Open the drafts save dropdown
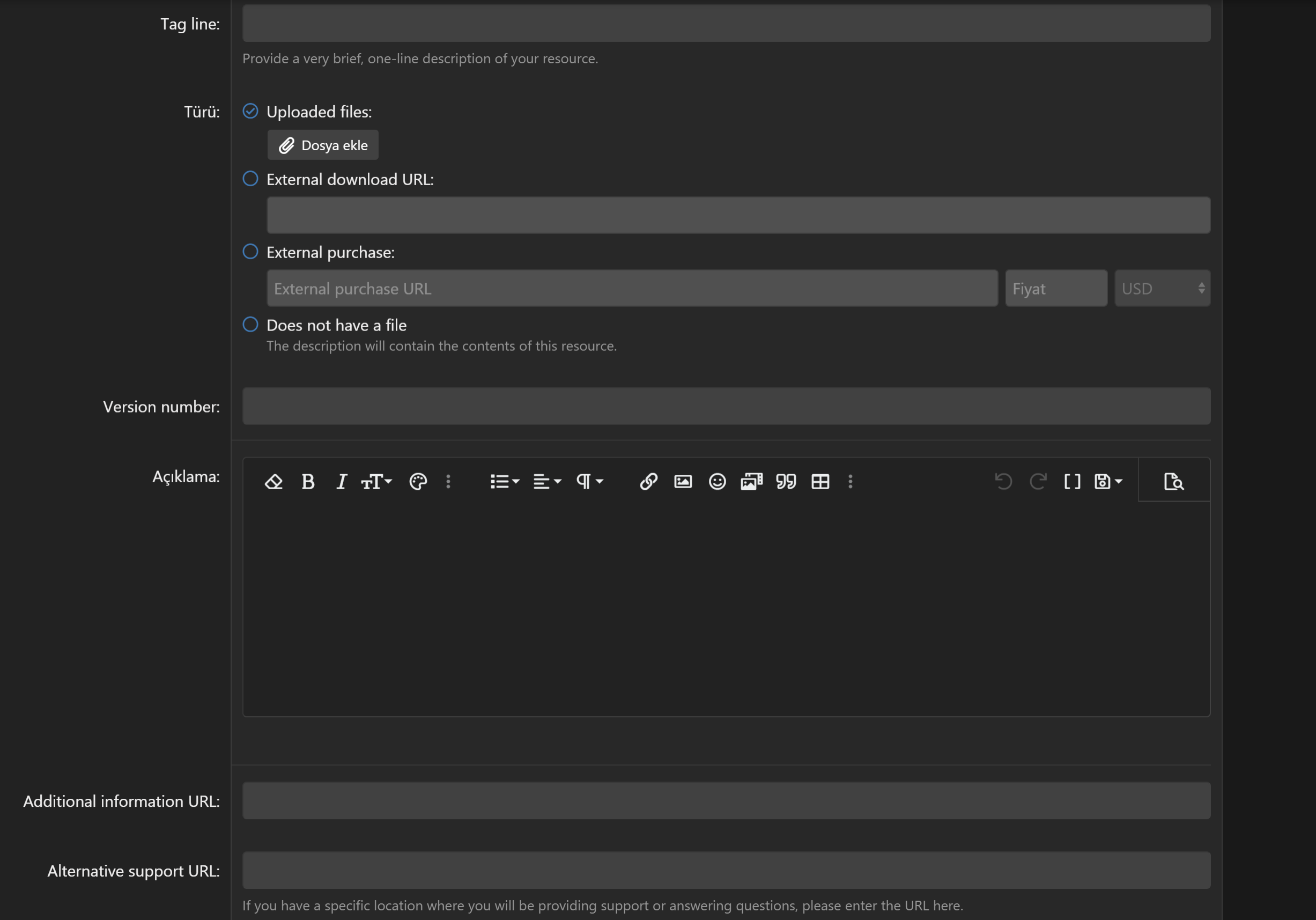 1108,482
